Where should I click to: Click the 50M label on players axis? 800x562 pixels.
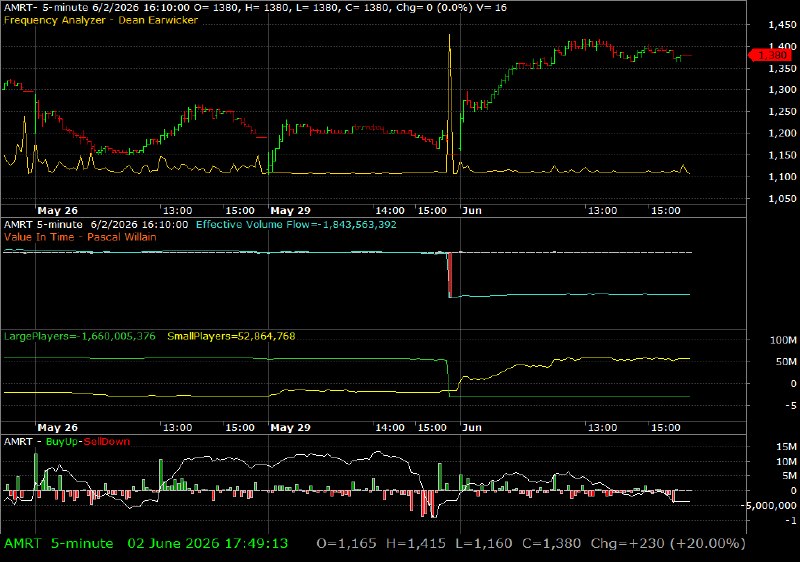click(786, 362)
